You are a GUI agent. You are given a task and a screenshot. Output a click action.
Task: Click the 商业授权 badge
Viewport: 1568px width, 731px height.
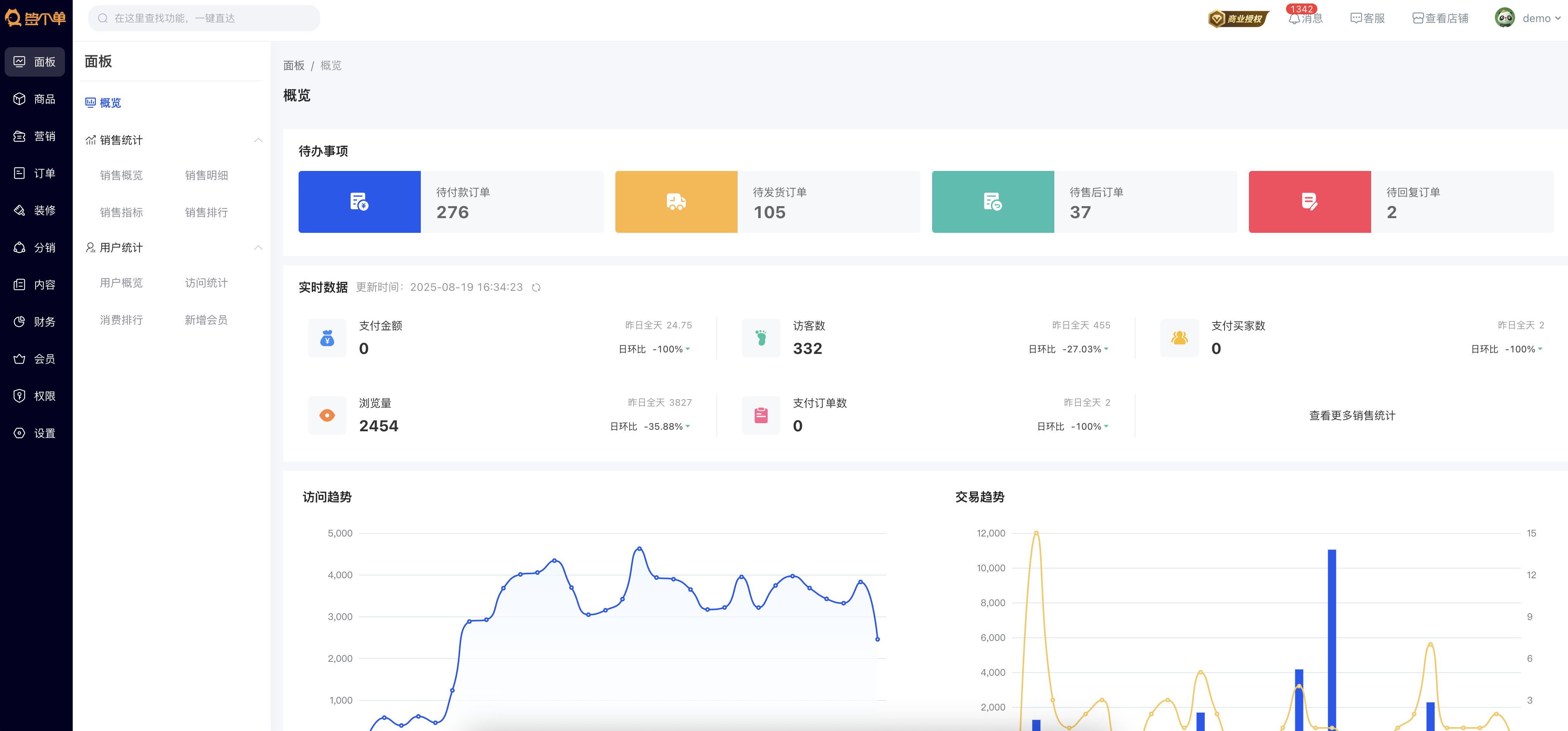[x=1238, y=19]
